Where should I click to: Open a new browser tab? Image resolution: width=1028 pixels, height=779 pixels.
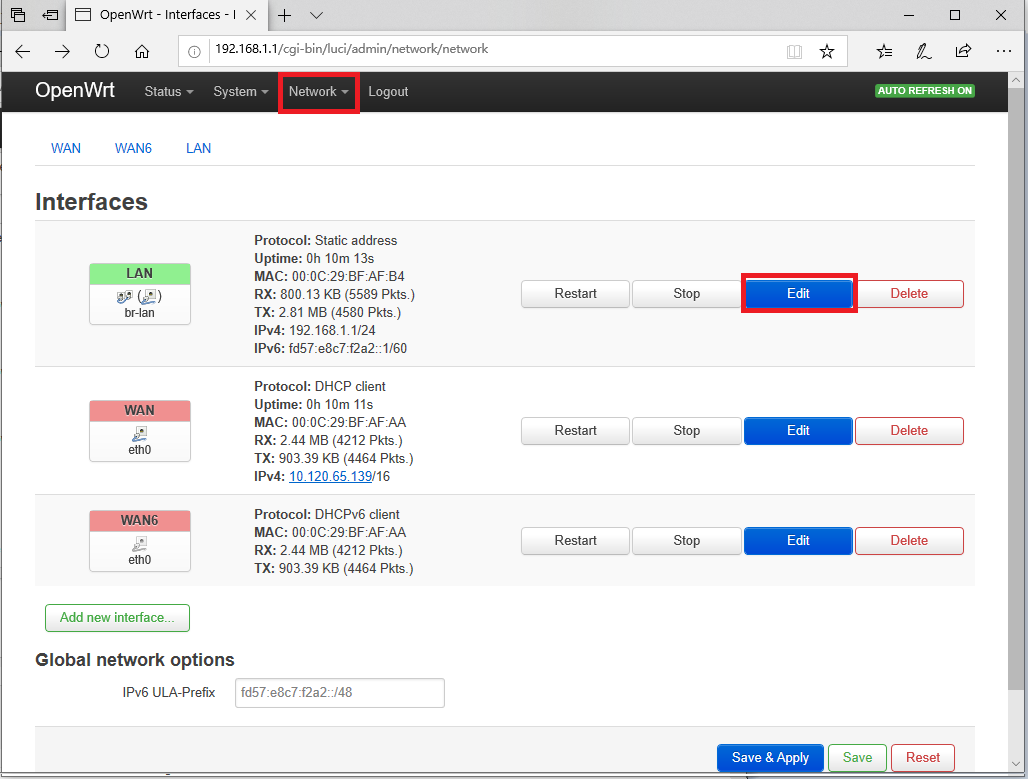[285, 15]
